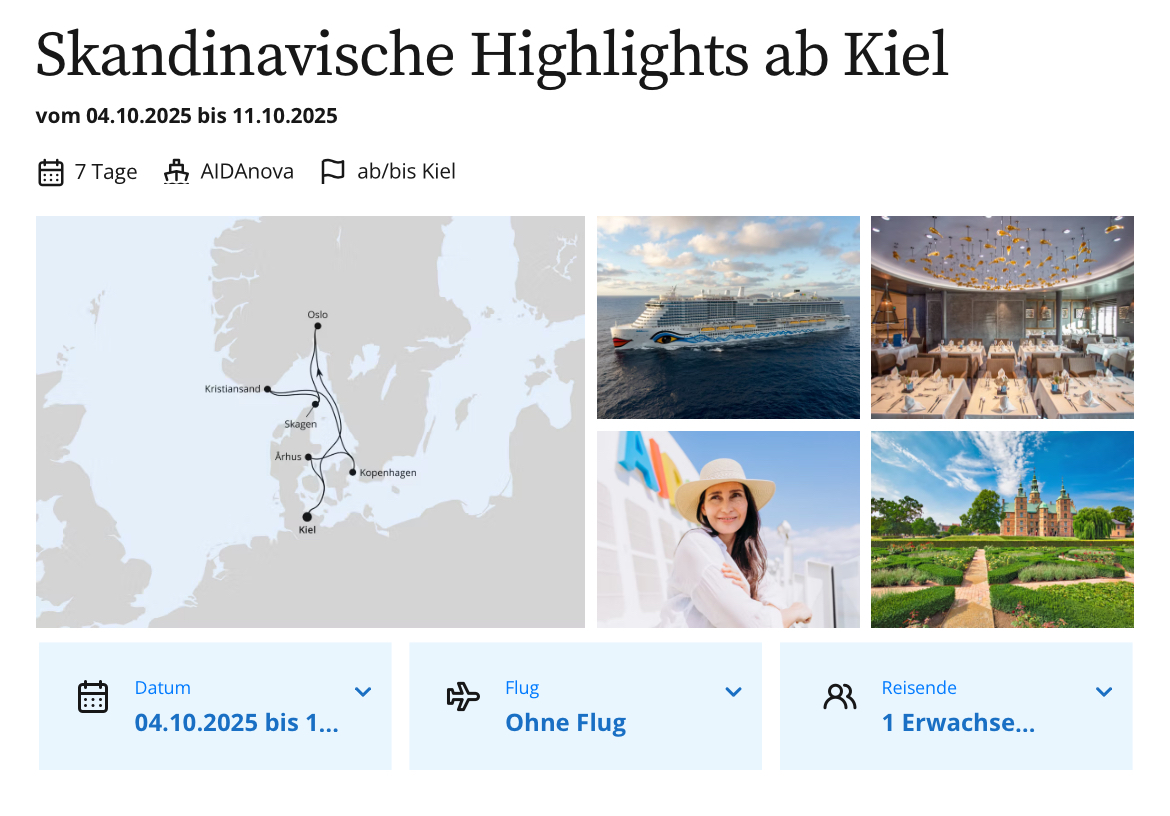Open the Rosenborg castle garden photo
The height and width of the screenshot is (816, 1170).
click(x=1002, y=529)
